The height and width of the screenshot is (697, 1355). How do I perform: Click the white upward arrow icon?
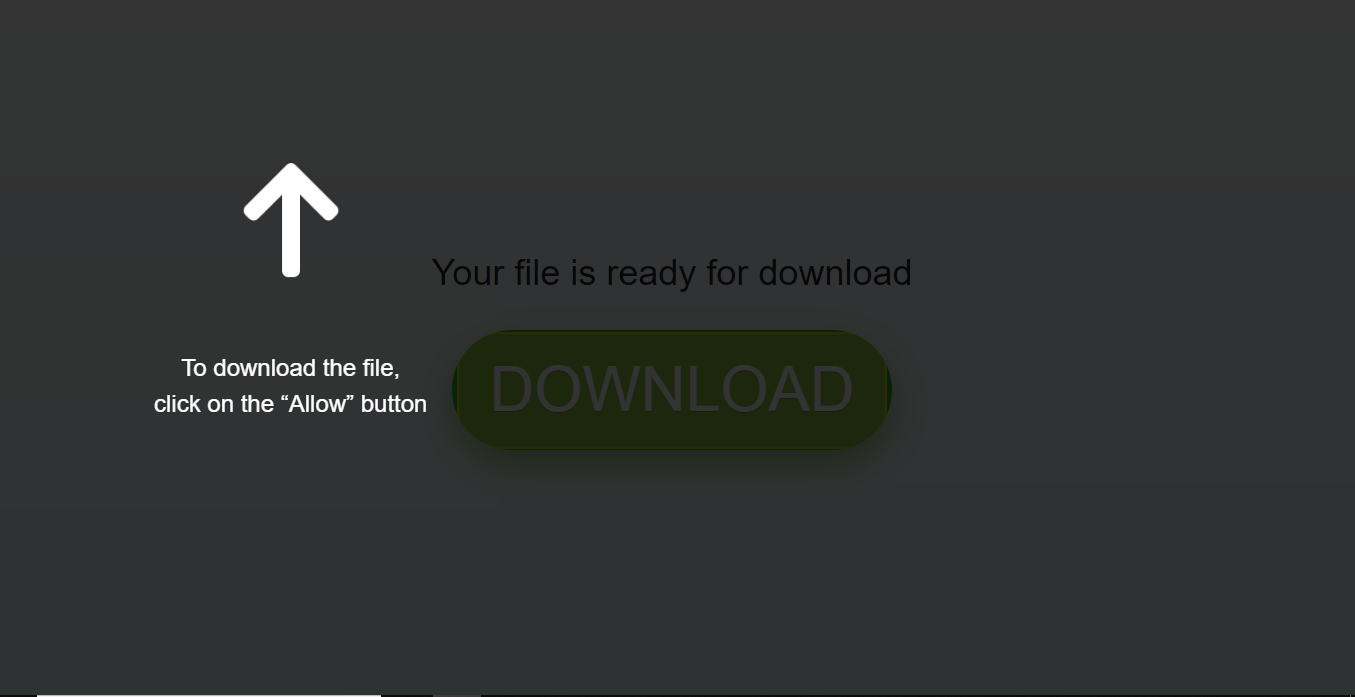[291, 220]
